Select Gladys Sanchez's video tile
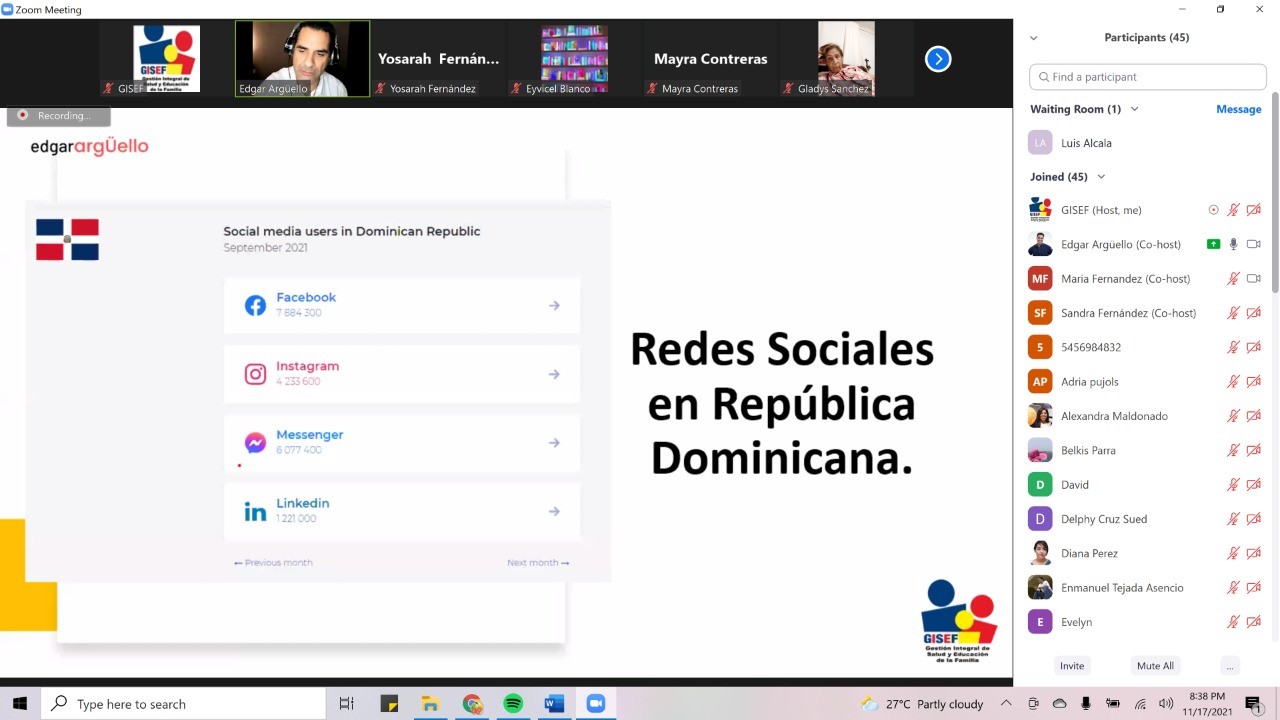The height and width of the screenshot is (720, 1280). click(846, 59)
